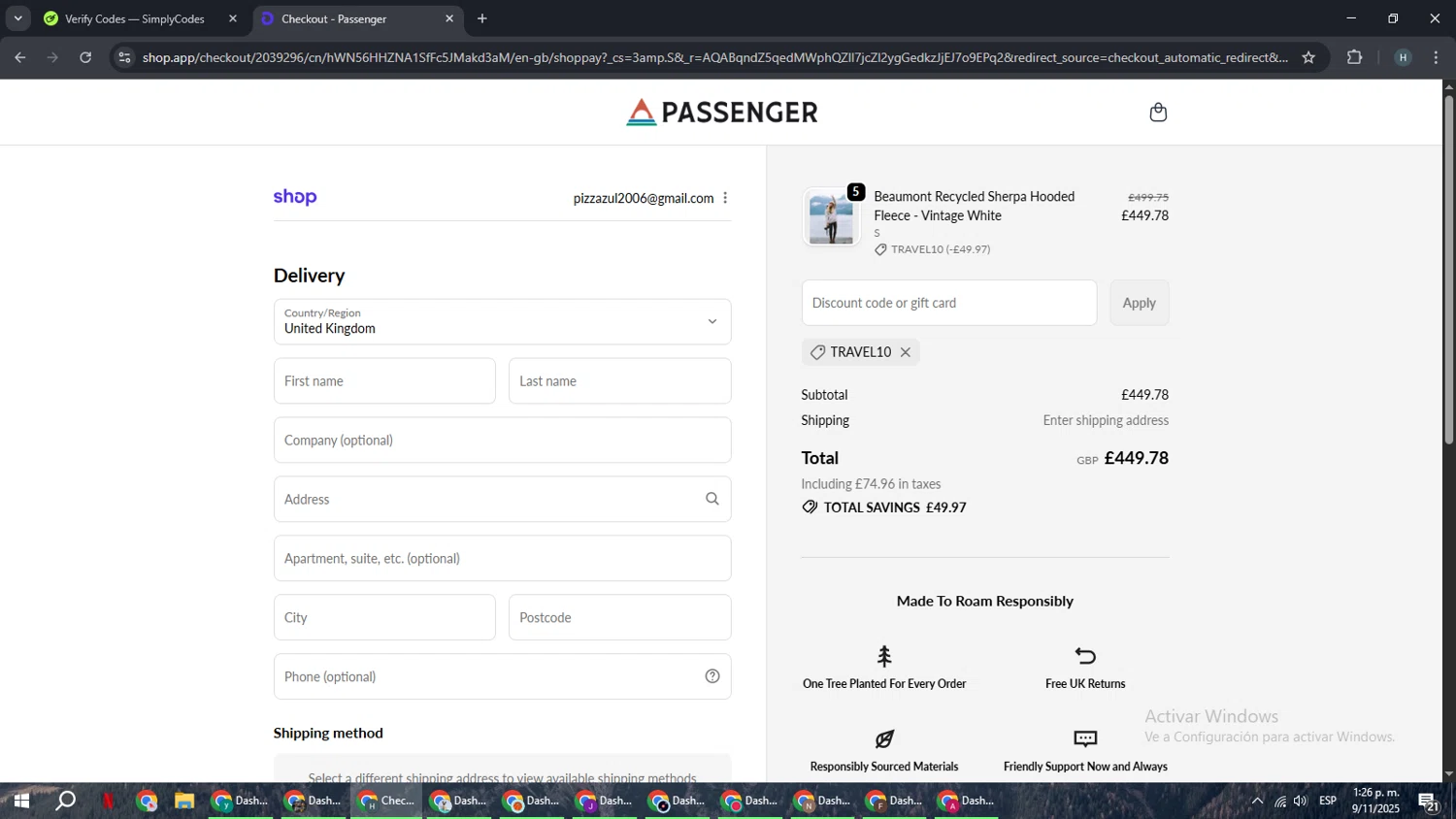This screenshot has width=1456, height=819.
Task: Click the Apartment, suite field
Action: (x=502, y=558)
